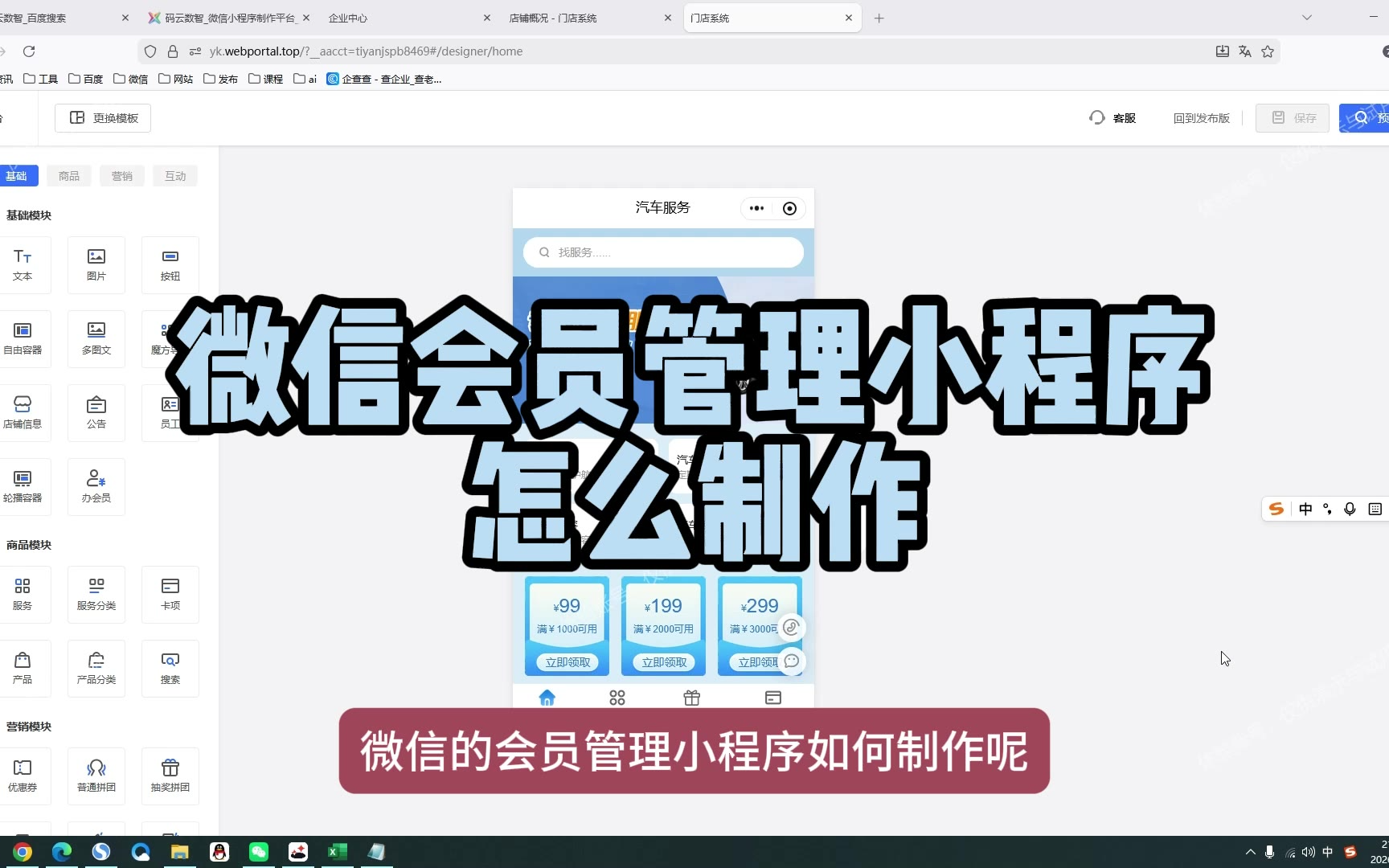
Task: Open 回到发布版 link
Action: click(1201, 118)
